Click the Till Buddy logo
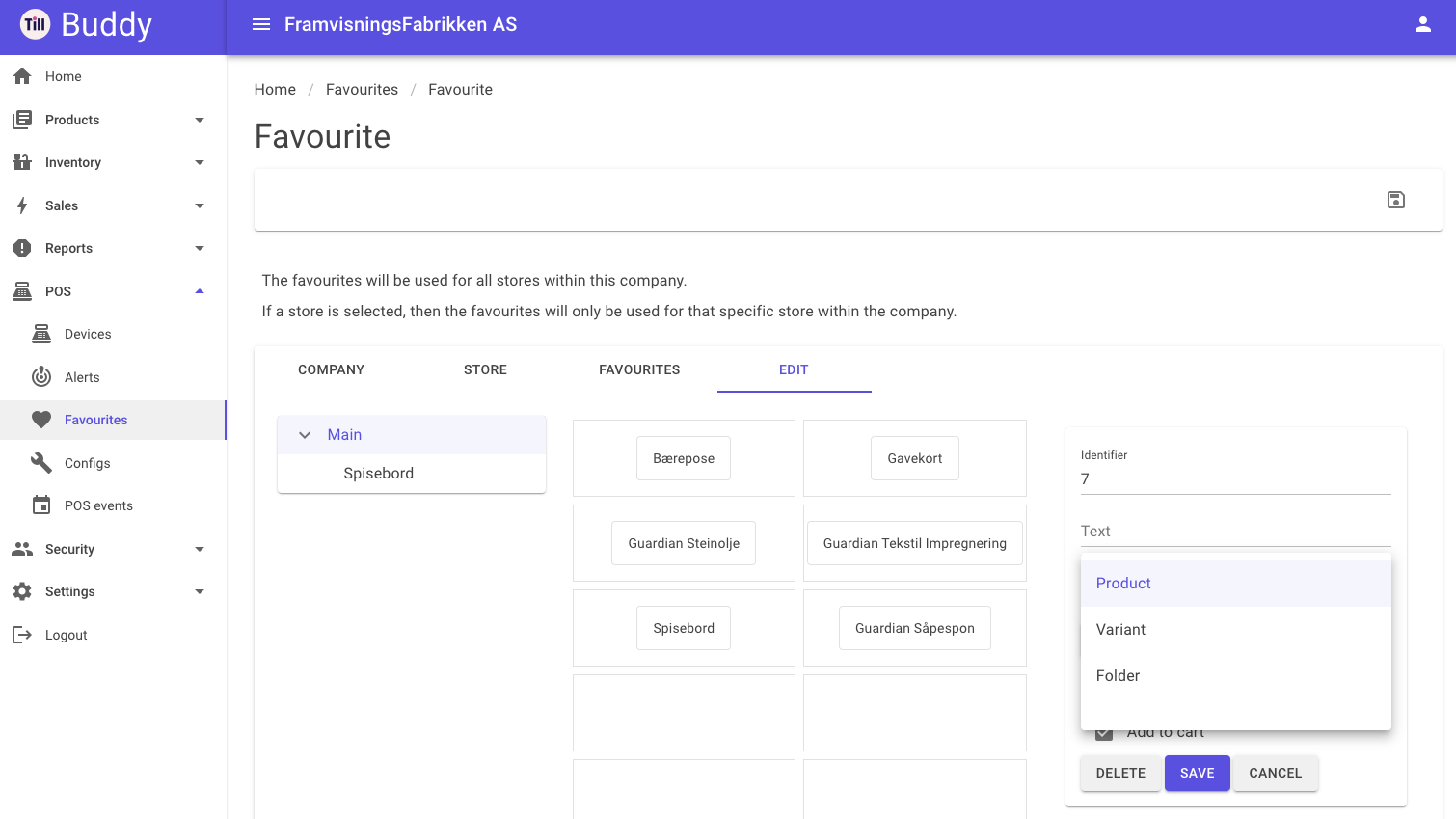The image size is (1456, 819). (x=86, y=25)
